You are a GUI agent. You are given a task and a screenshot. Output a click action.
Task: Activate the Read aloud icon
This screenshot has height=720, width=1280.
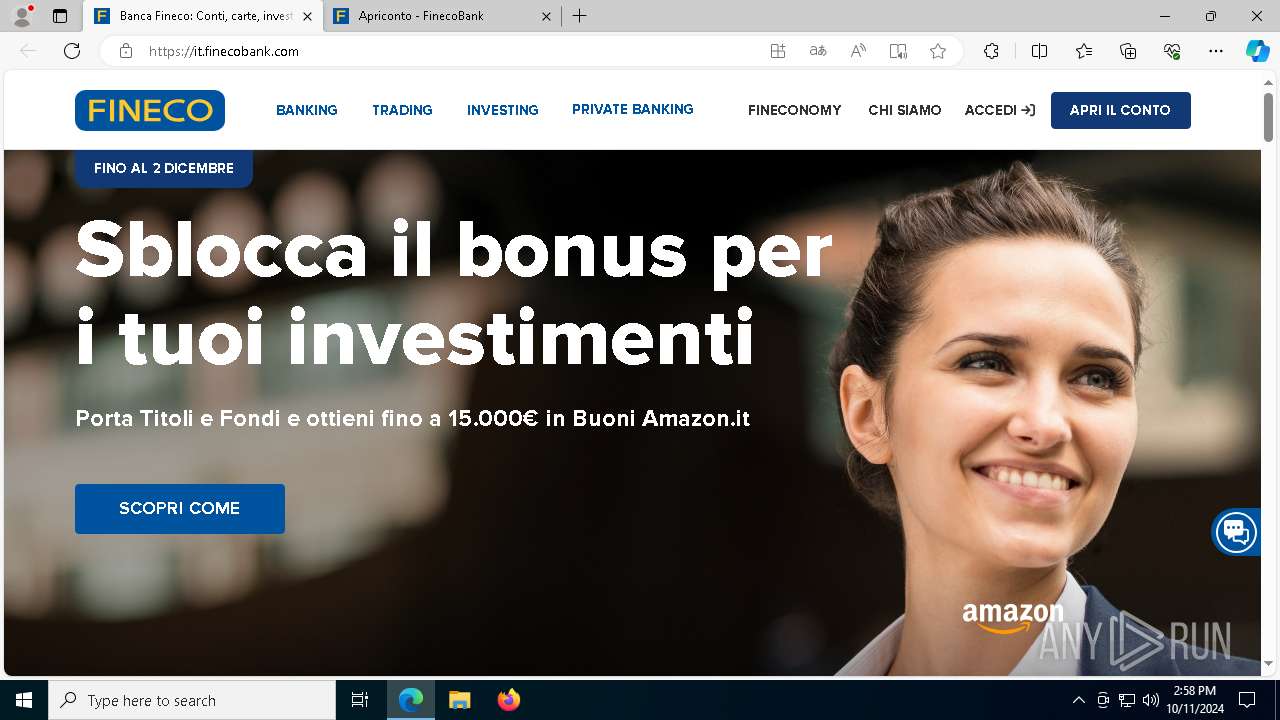click(858, 51)
